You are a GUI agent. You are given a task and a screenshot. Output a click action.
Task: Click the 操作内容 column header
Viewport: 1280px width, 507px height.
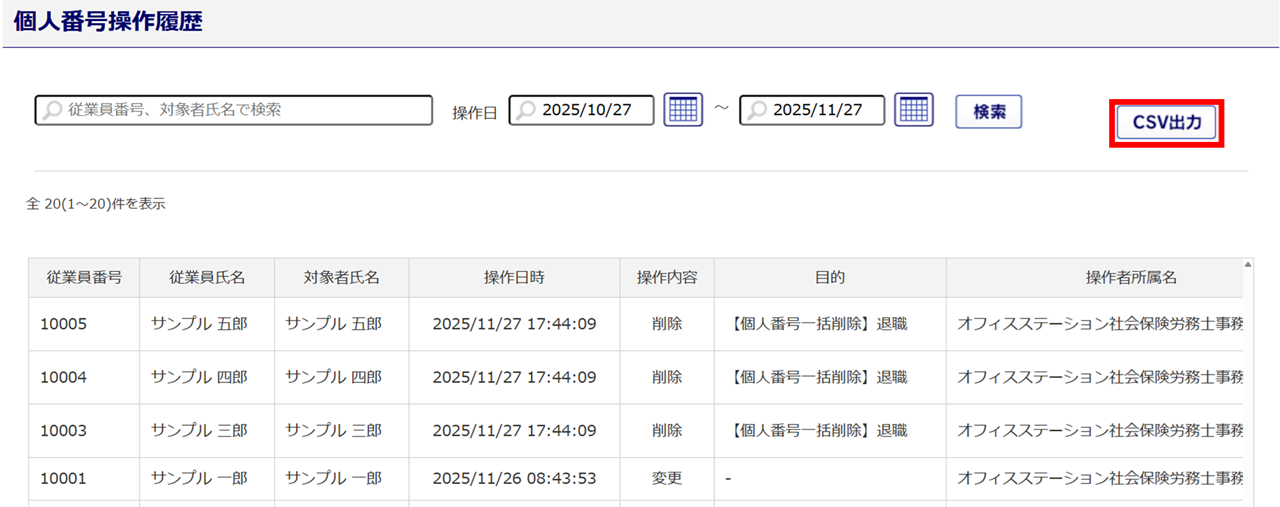pos(667,278)
